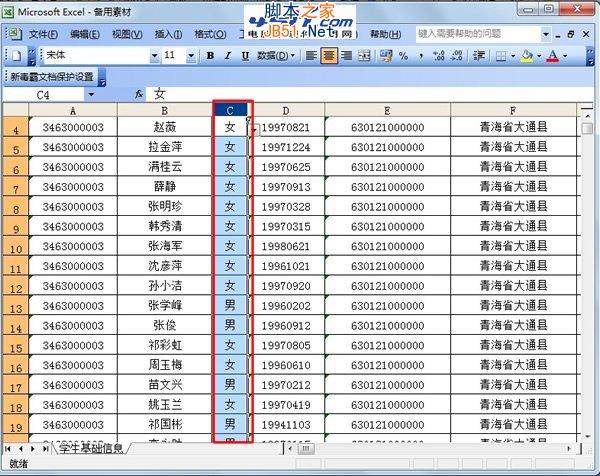The width and height of the screenshot is (600, 476).
Task: Align cell text right
Action: [x=347, y=56]
